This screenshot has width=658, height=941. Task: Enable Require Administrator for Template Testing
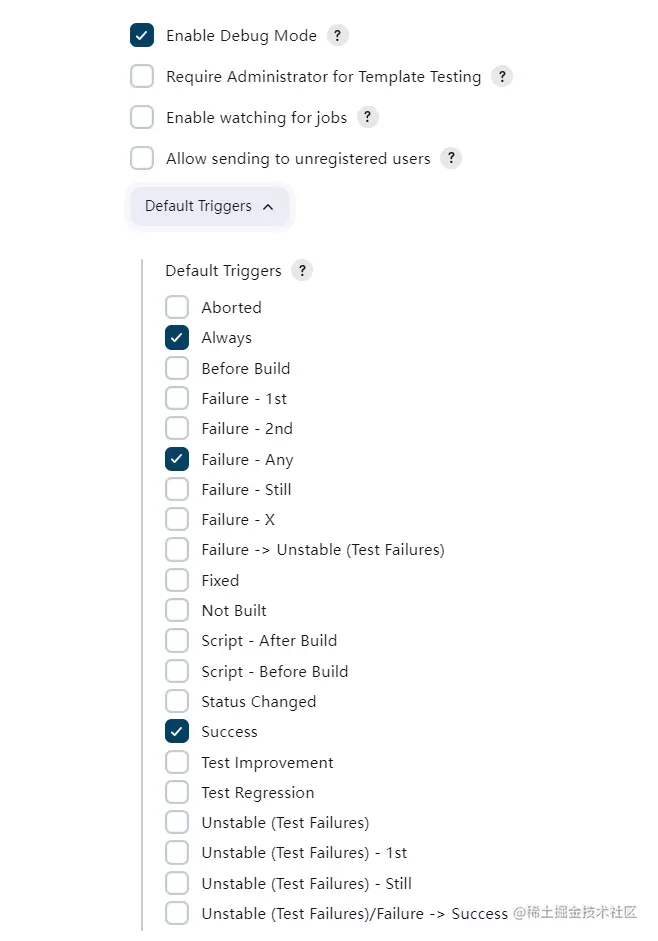142,77
